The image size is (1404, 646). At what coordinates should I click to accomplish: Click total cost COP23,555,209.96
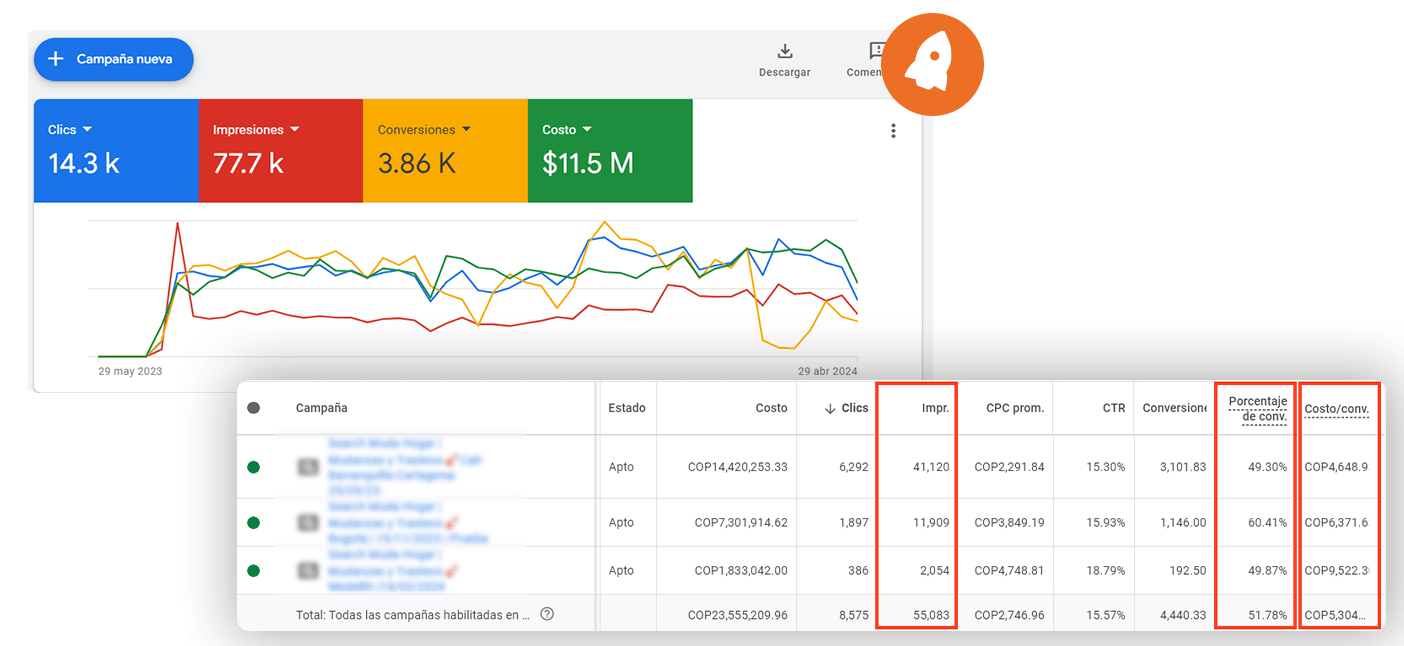(x=738, y=615)
